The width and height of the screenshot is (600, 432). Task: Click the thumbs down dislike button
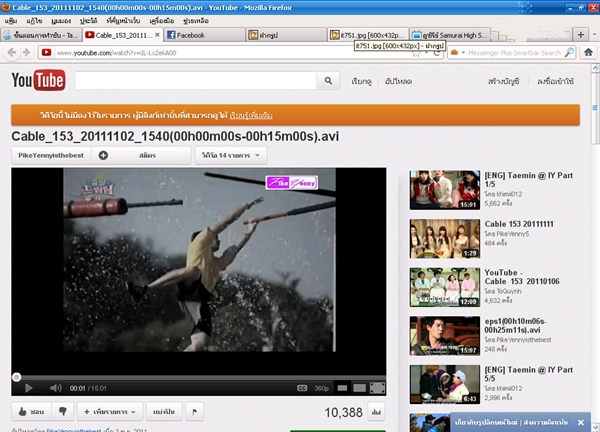coord(63,412)
